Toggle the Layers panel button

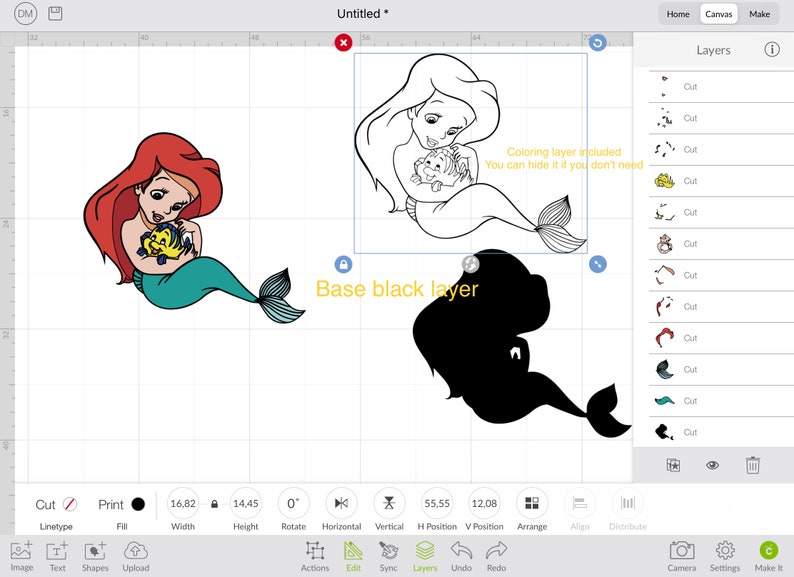pyautogui.click(x=425, y=556)
